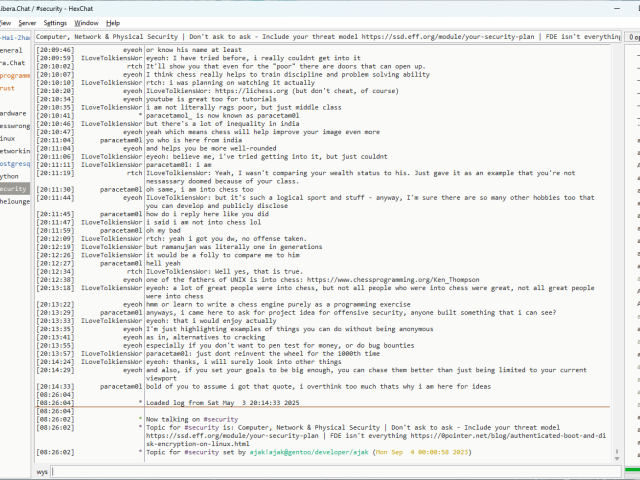Open the Window menu
This screenshot has height=480, width=640.
[x=87, y=22]
